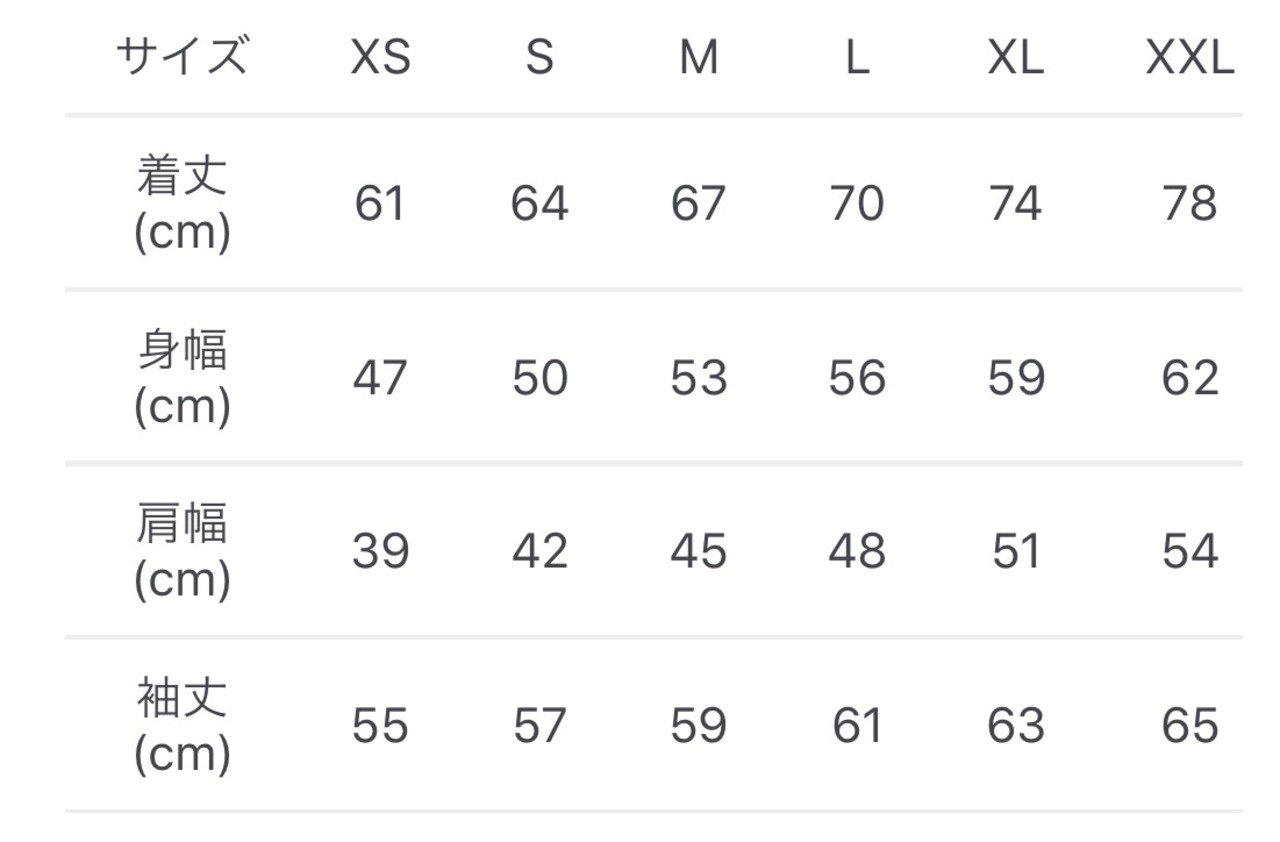The height and width of the screenshot is (842, 1280).
Task: Click the サイズ header cell
Action: [x=182, y=57]
